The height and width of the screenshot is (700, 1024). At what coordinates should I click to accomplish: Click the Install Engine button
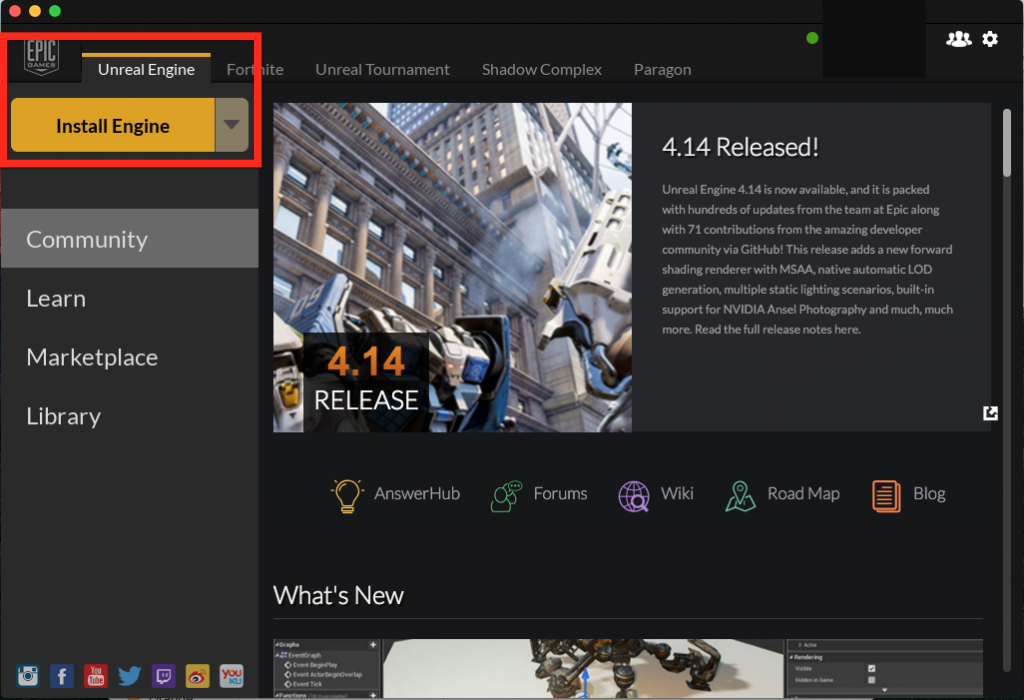[112, 125]
